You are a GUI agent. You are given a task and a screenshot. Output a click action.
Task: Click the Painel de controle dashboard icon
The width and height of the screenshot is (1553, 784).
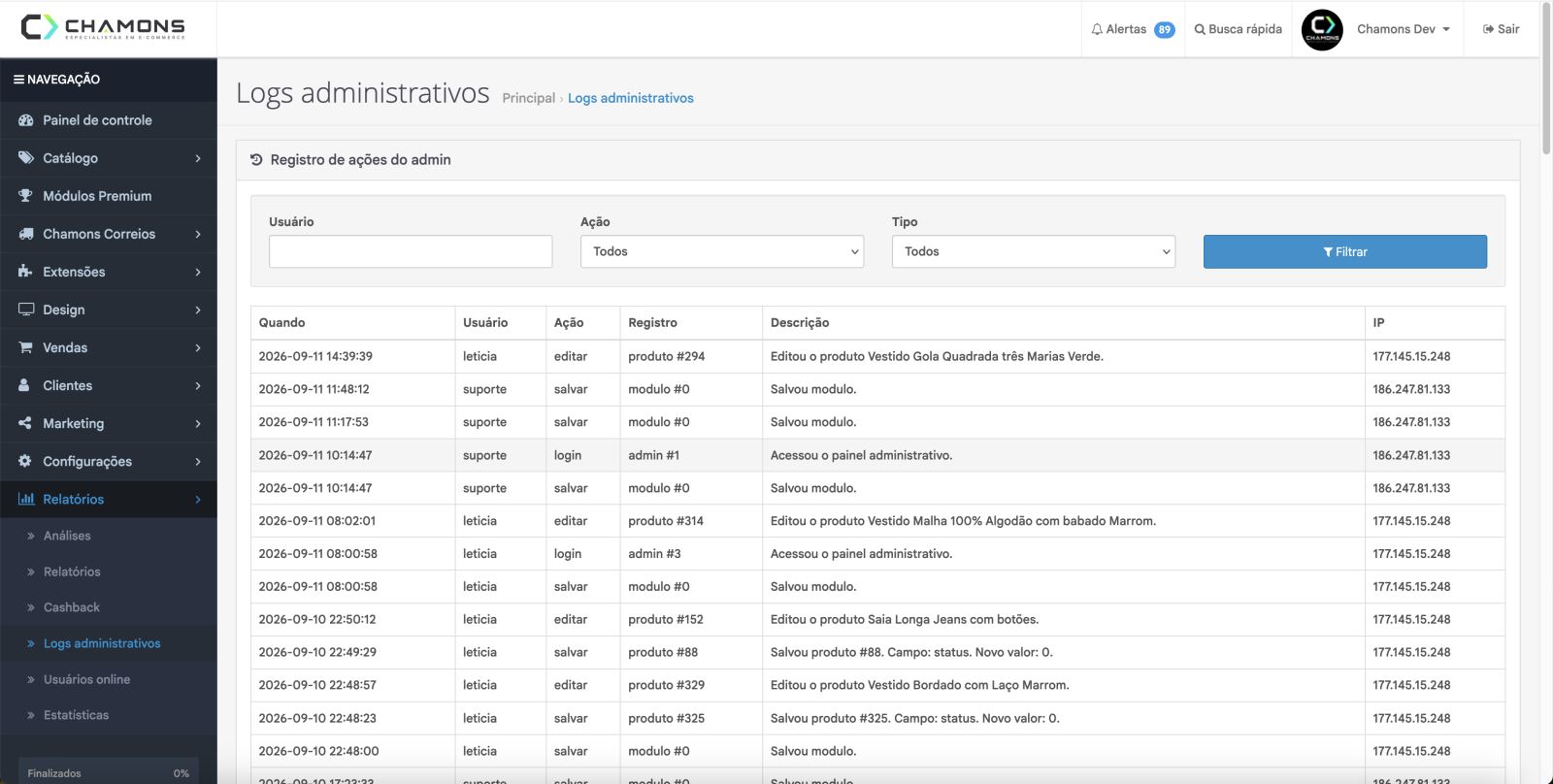coord(25,120)
